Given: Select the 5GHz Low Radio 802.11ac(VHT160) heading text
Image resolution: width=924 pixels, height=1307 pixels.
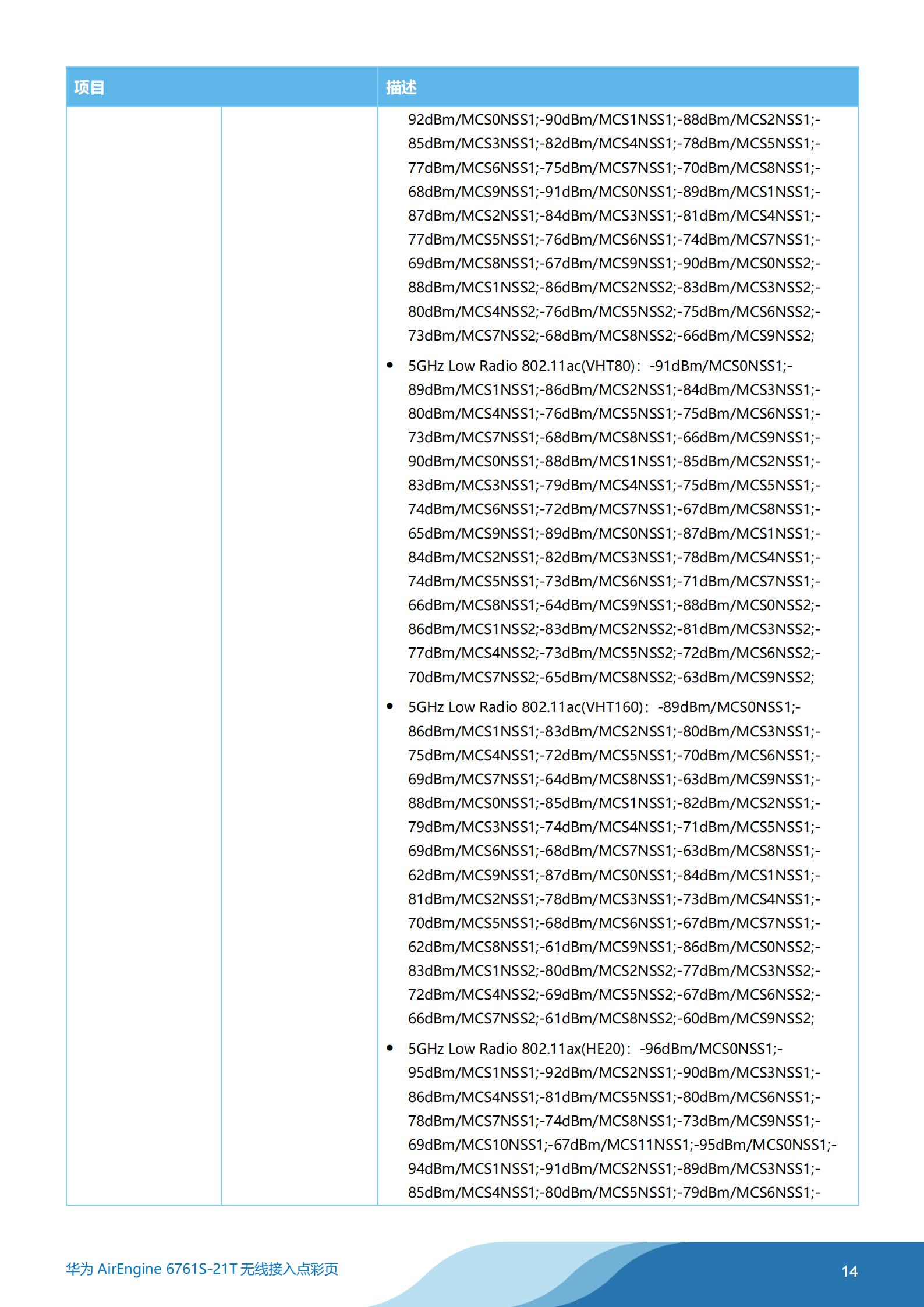Looking at the screenshot, I should click(526, 707).
